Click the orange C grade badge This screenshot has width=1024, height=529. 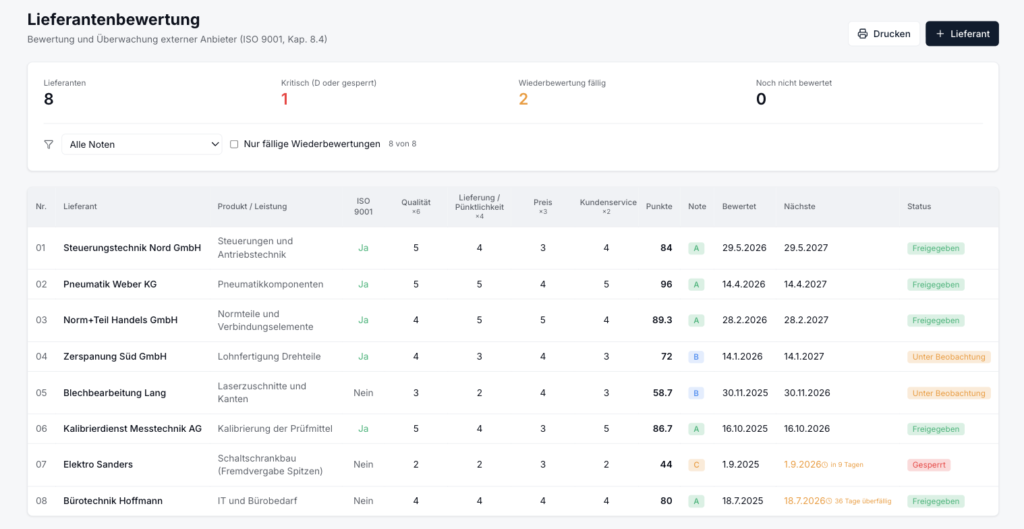[x=696, y=465]
